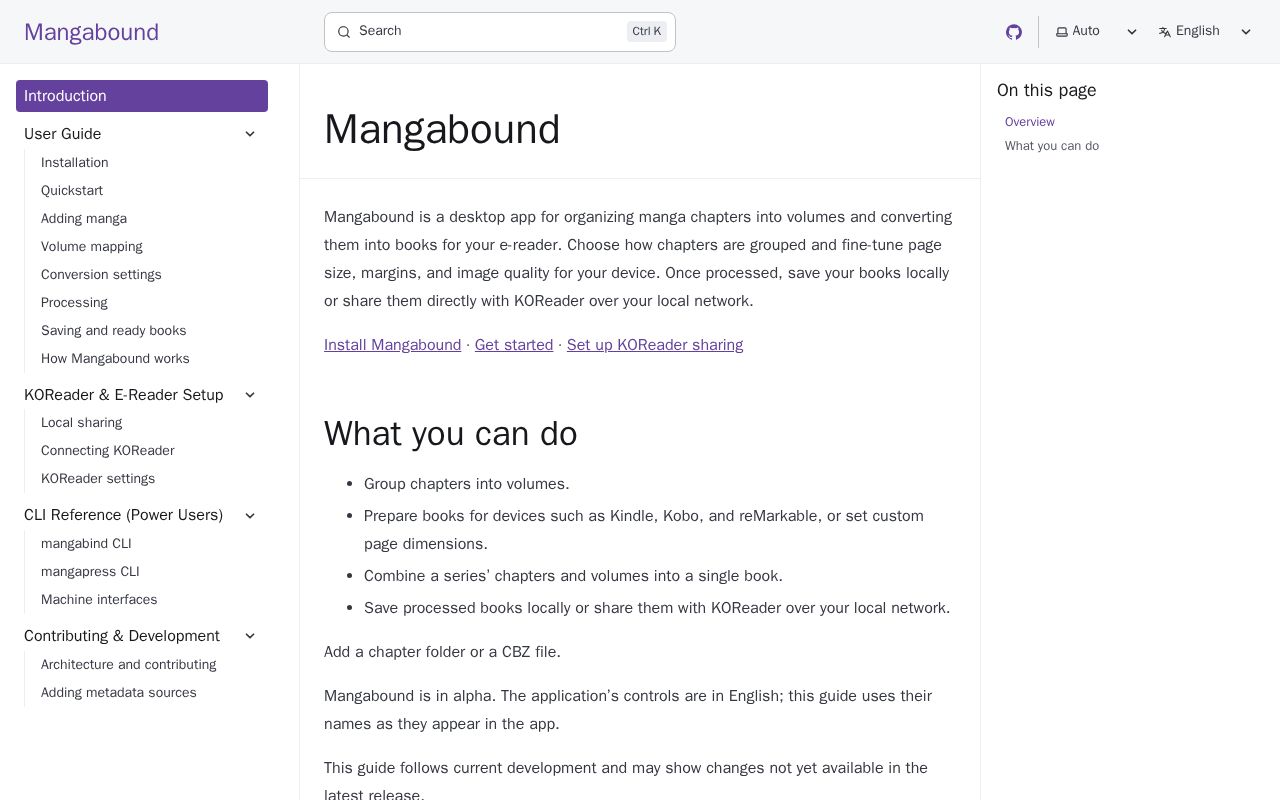
Task: Jump to Overview in On this page
Action: (x=1030, y=122)
